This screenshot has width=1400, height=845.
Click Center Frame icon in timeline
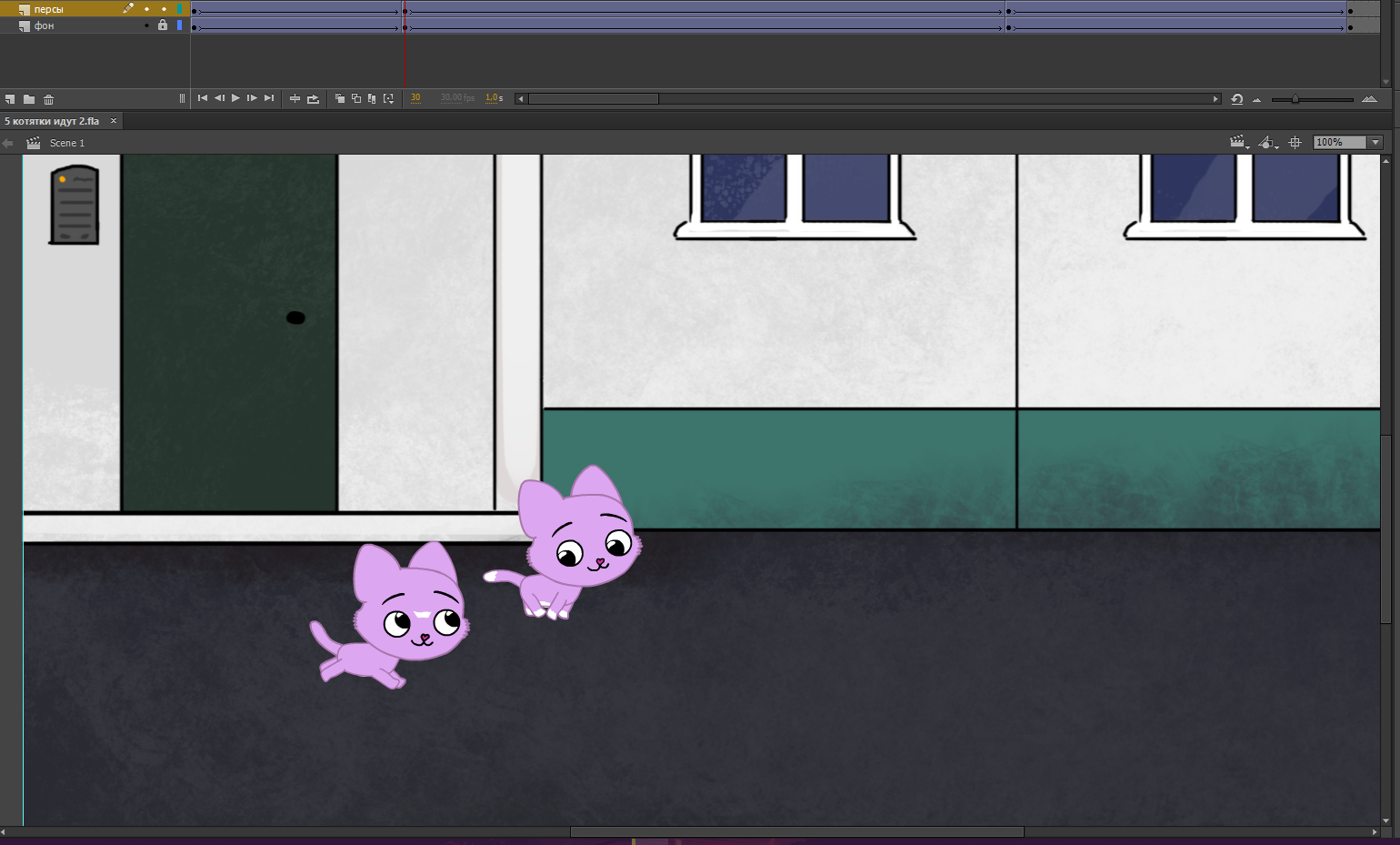(295, 99)
